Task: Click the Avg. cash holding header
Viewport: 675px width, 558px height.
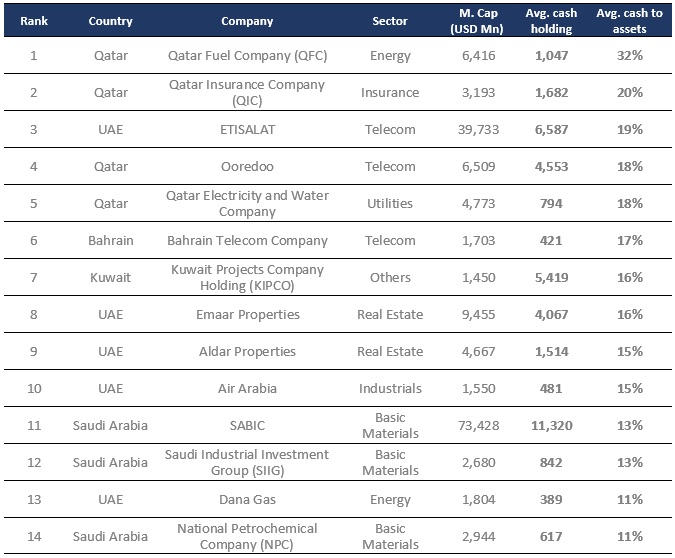Action: click(x=551, y=21)
